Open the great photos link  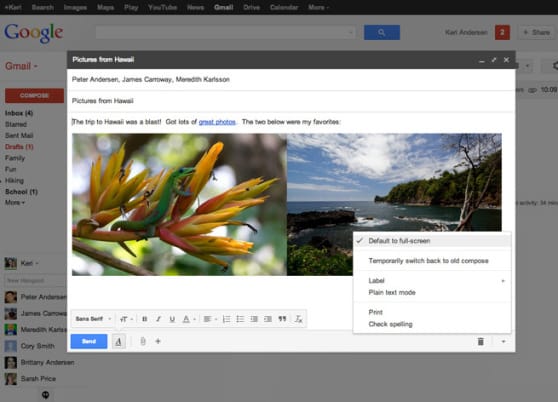[x=217, y=122]
